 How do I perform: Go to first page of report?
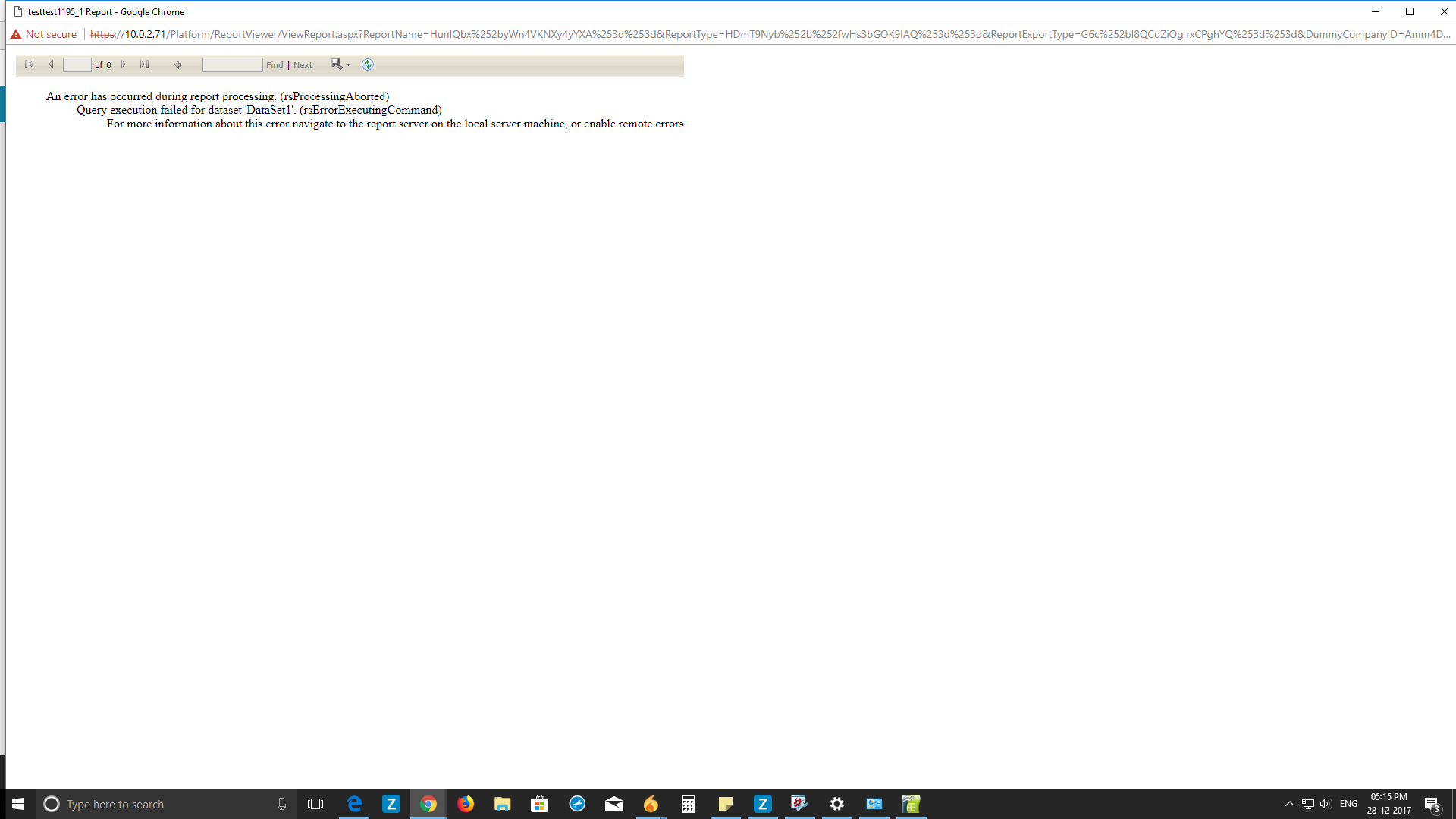coord(30,64)
